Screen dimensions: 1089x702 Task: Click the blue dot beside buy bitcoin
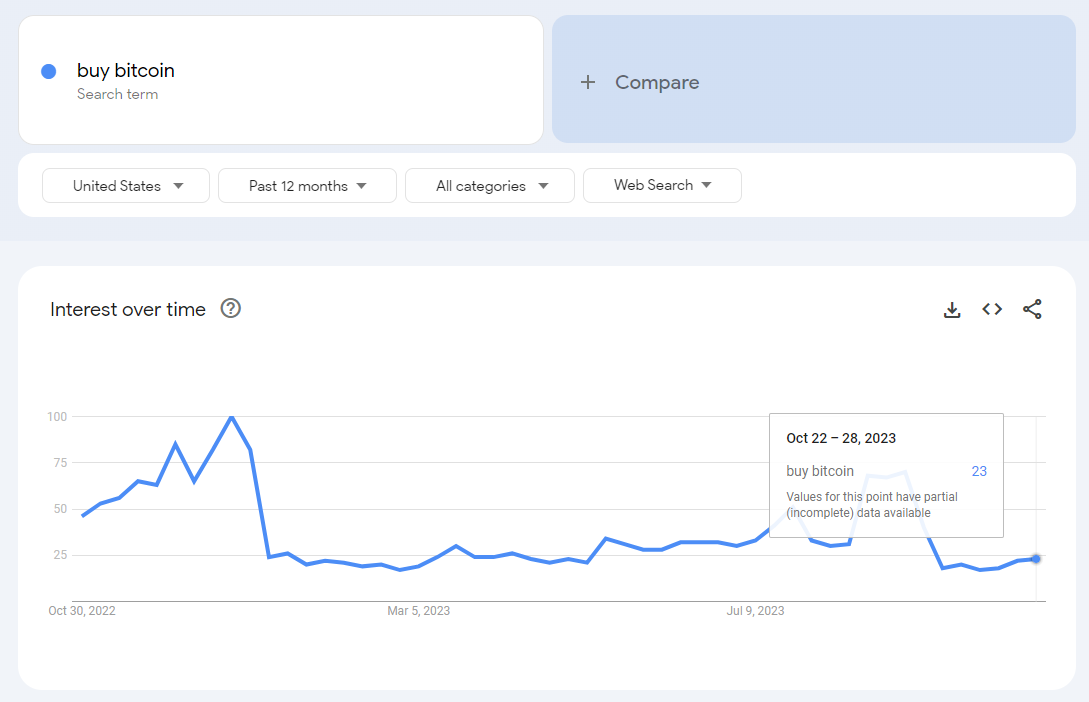coord(48,71)
